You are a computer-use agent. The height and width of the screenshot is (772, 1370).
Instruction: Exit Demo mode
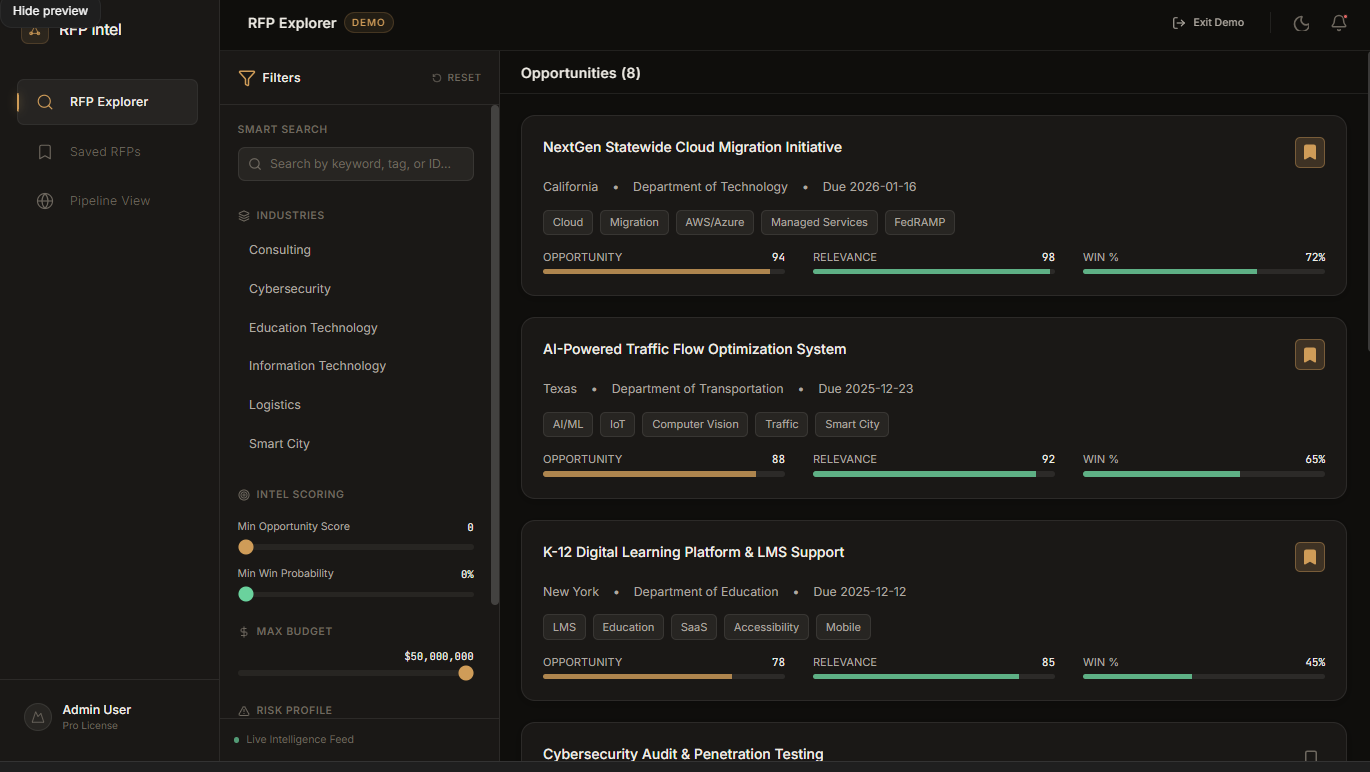[x=1208, y=22]
